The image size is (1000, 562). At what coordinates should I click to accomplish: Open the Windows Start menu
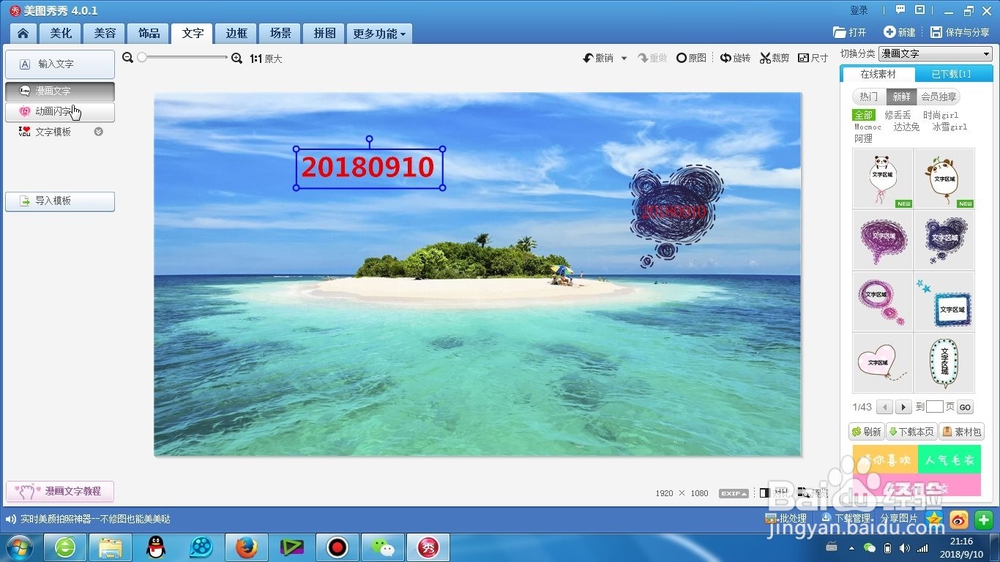click(x=18, y=548)
